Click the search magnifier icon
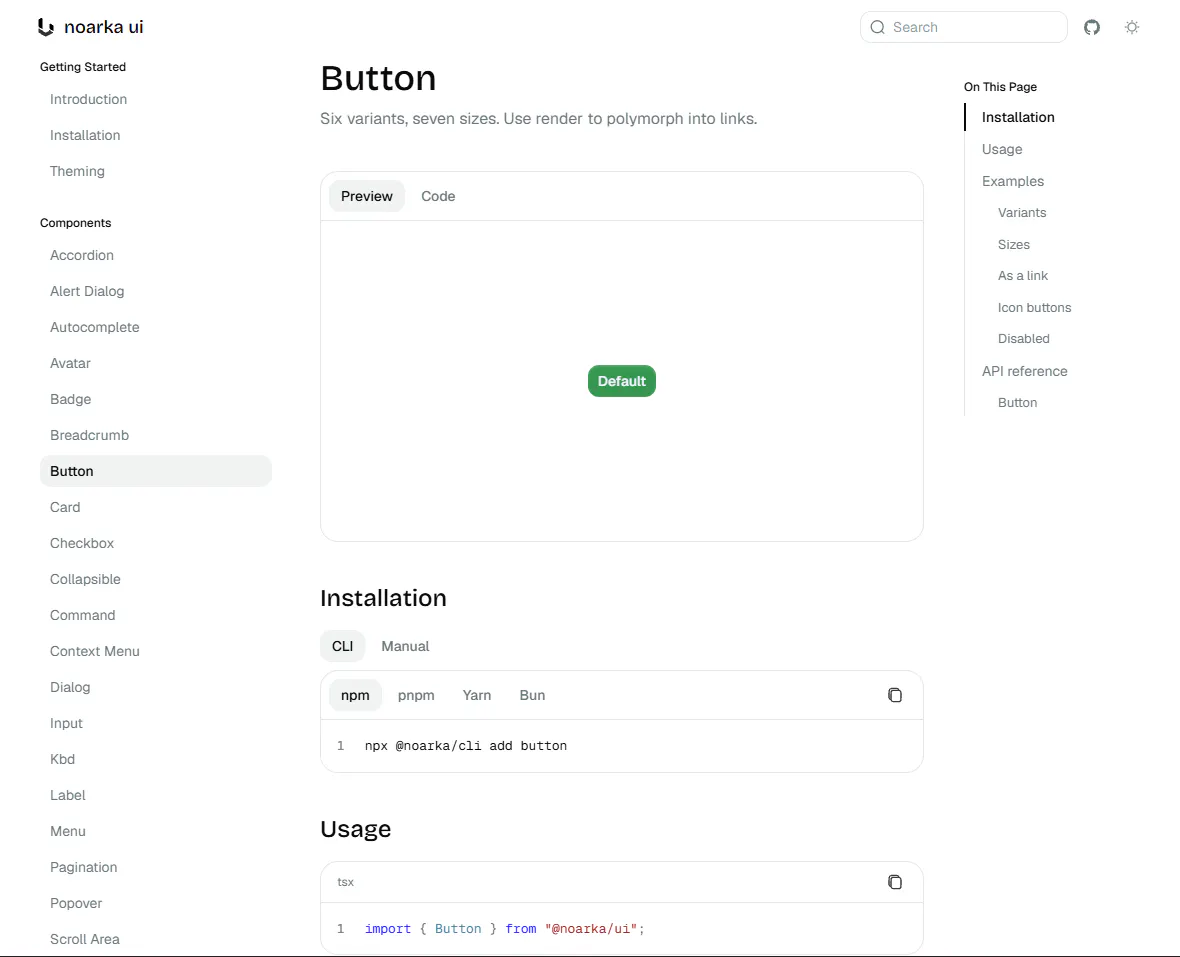 pos(877,27)
